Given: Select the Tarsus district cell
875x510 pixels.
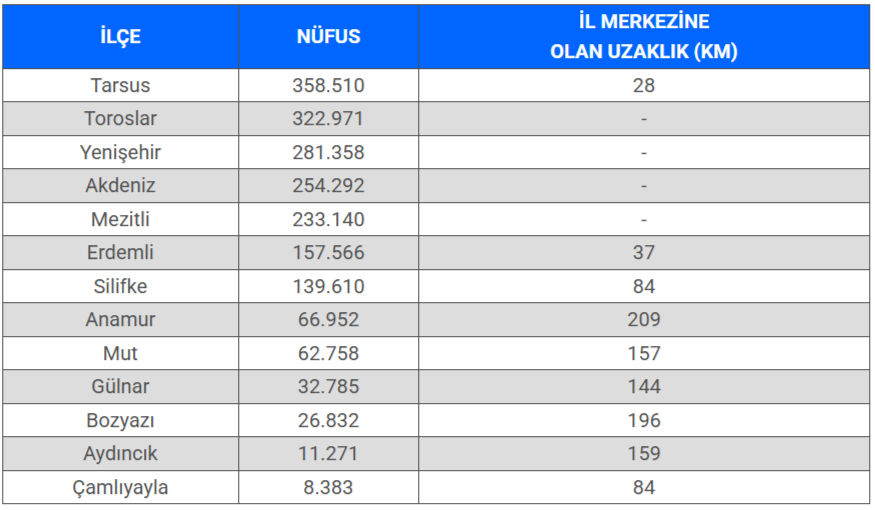Looking at the screenshot, I should [x=121, y=85].
